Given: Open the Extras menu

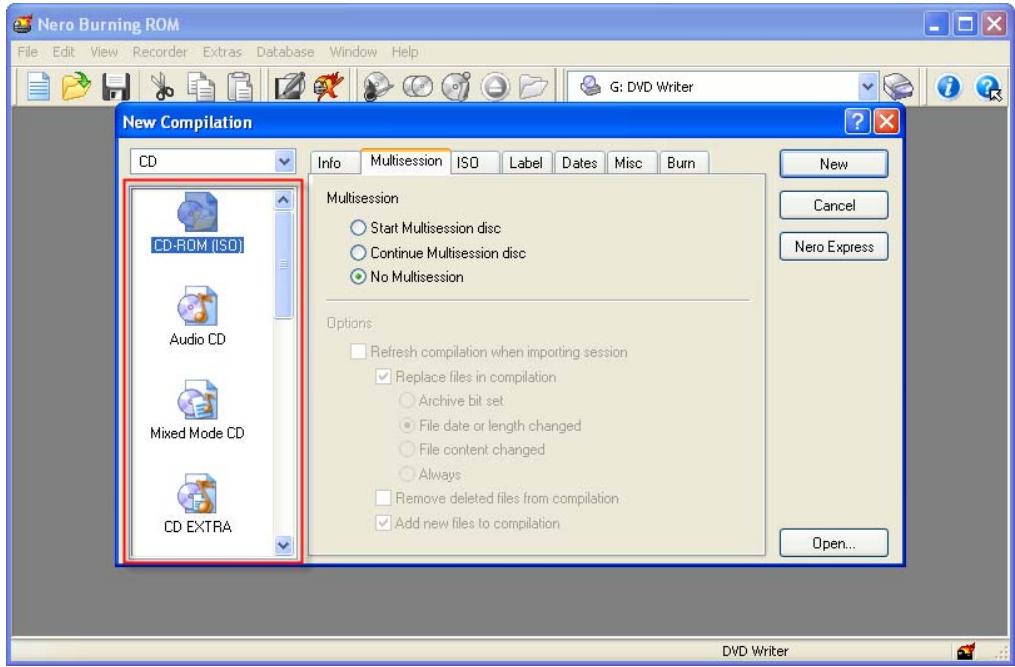Looking at the screenshot, I should [222, 52].
